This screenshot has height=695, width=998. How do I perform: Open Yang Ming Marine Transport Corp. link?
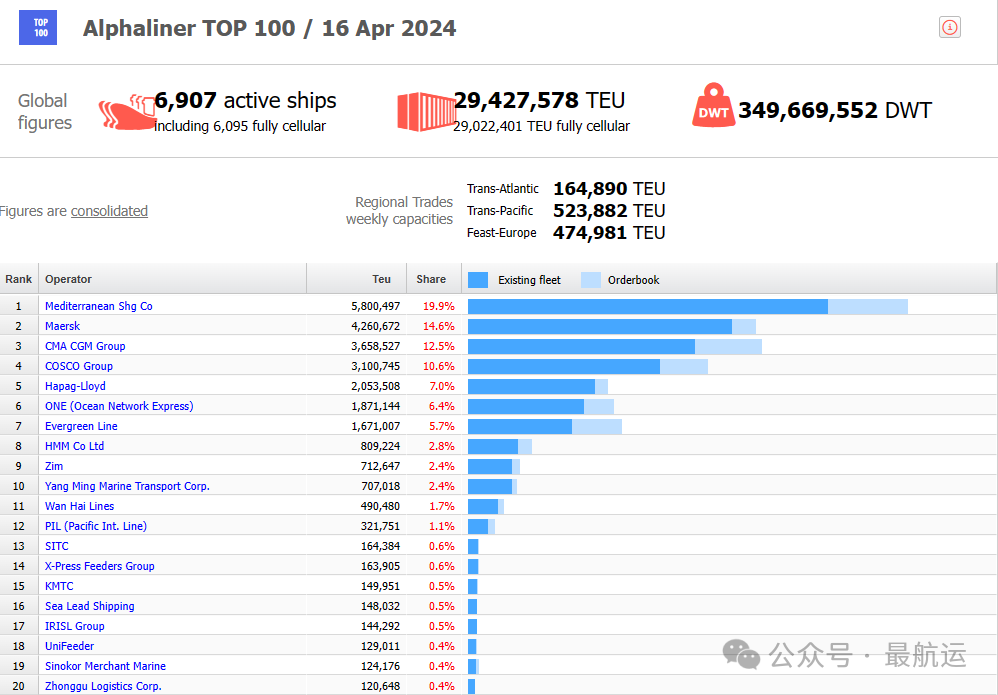point(127,486)
